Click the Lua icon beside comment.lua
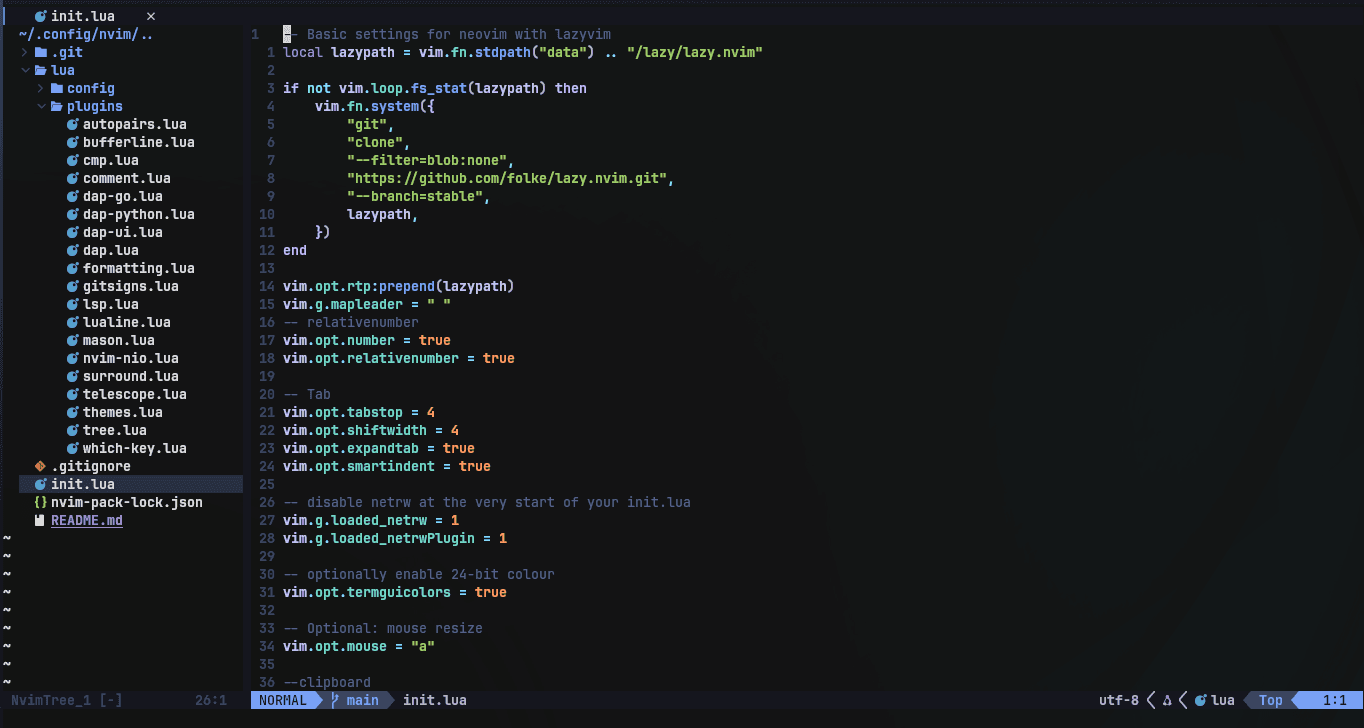Viewport: 1364px width, 728px height. pyautogui.click(x=73, y=178)
